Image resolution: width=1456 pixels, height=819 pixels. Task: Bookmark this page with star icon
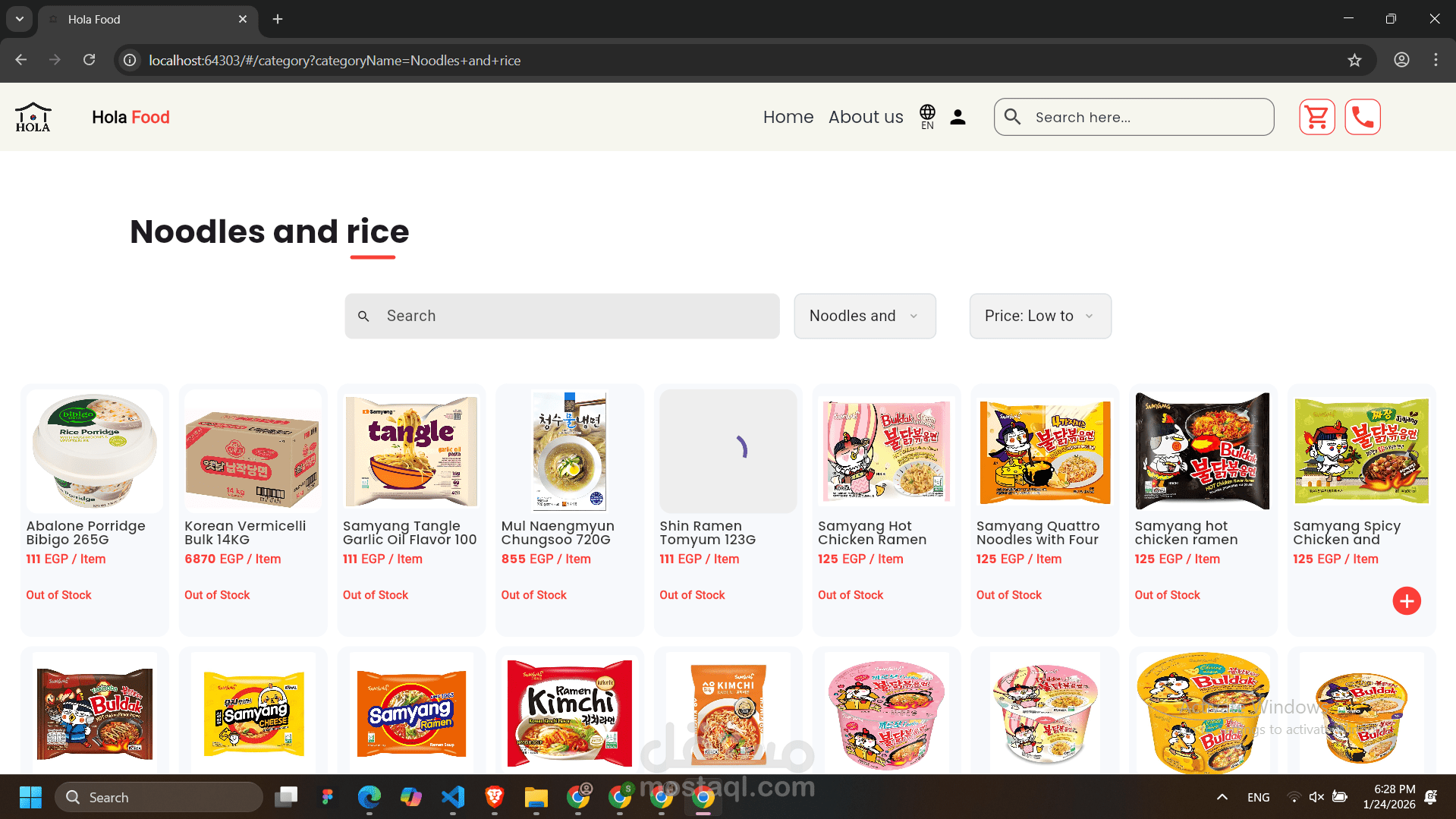pyautogui.click(x=1354, y=60)
